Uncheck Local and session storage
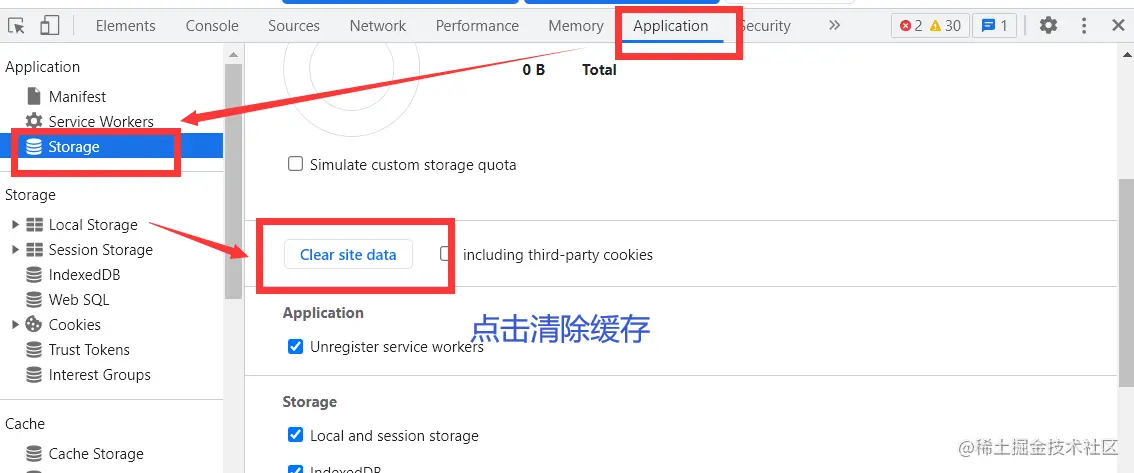 (x=296, y=435)
